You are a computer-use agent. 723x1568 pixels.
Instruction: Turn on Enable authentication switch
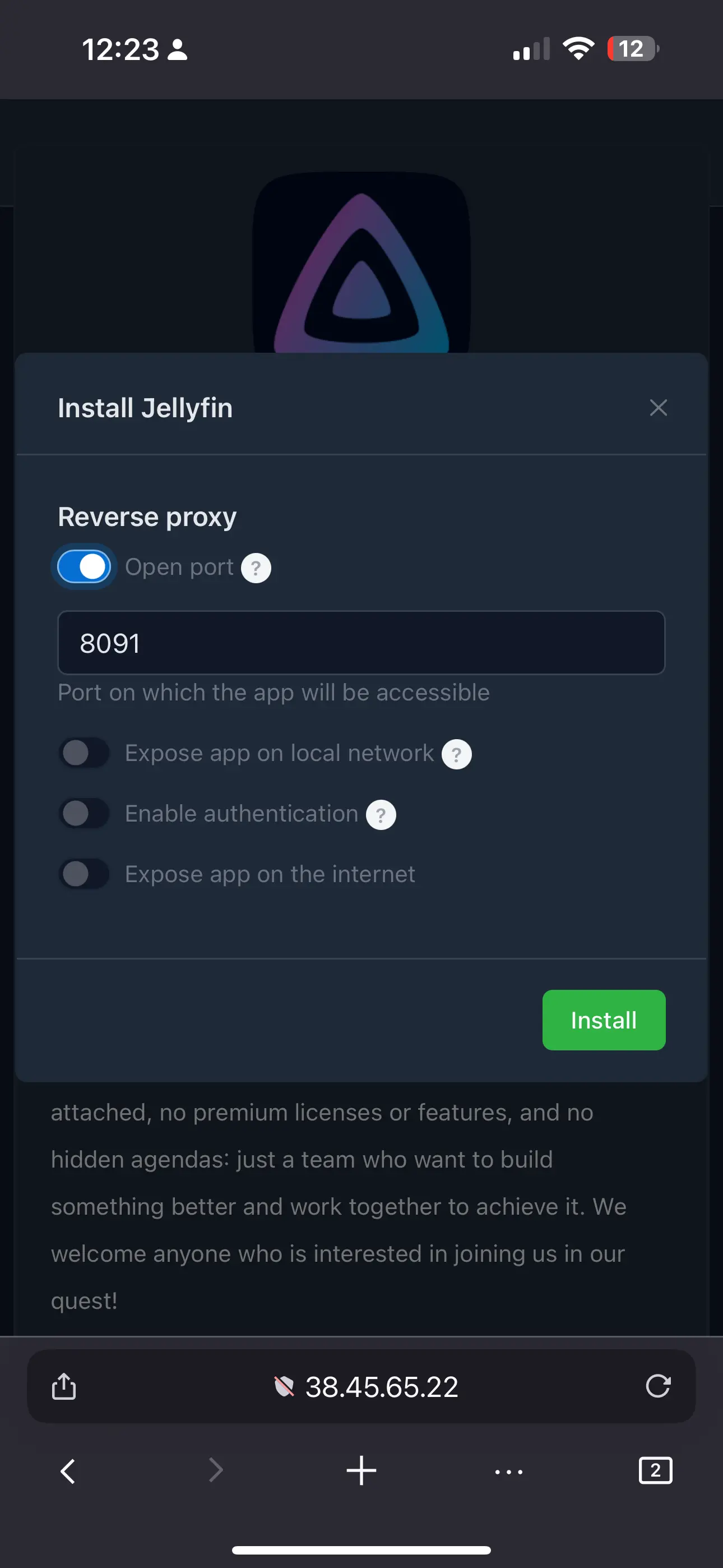pos(84,813)
